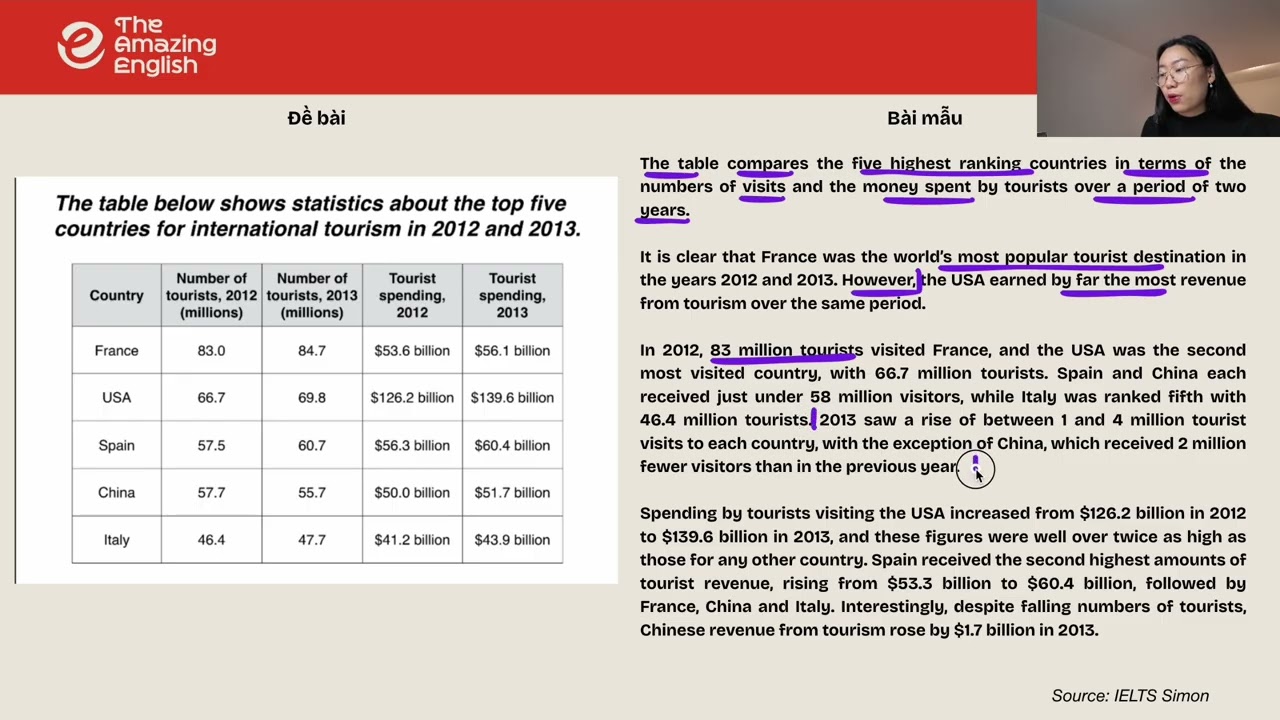Click the table title about international tourism
The image size is (1280, 720).
pyautogui.click(x=318, y=216)
